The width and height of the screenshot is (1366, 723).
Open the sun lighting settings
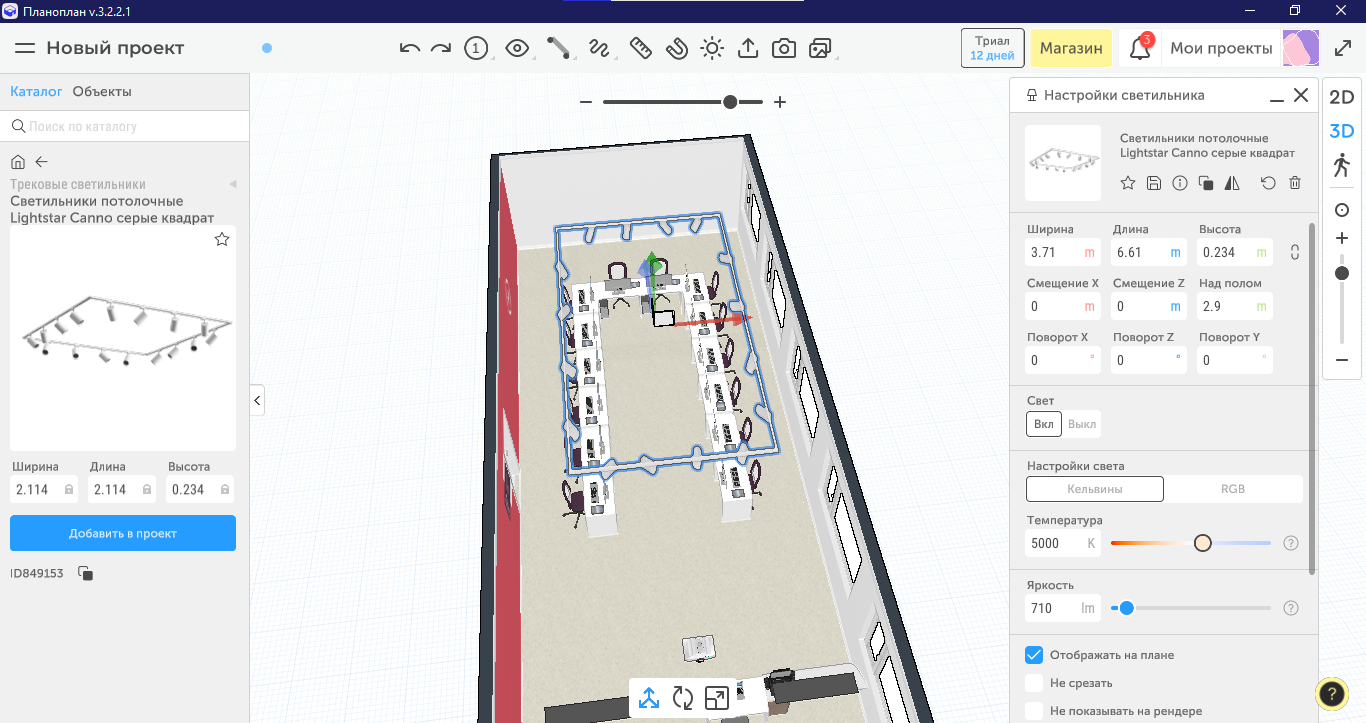[x=712, y=48]
